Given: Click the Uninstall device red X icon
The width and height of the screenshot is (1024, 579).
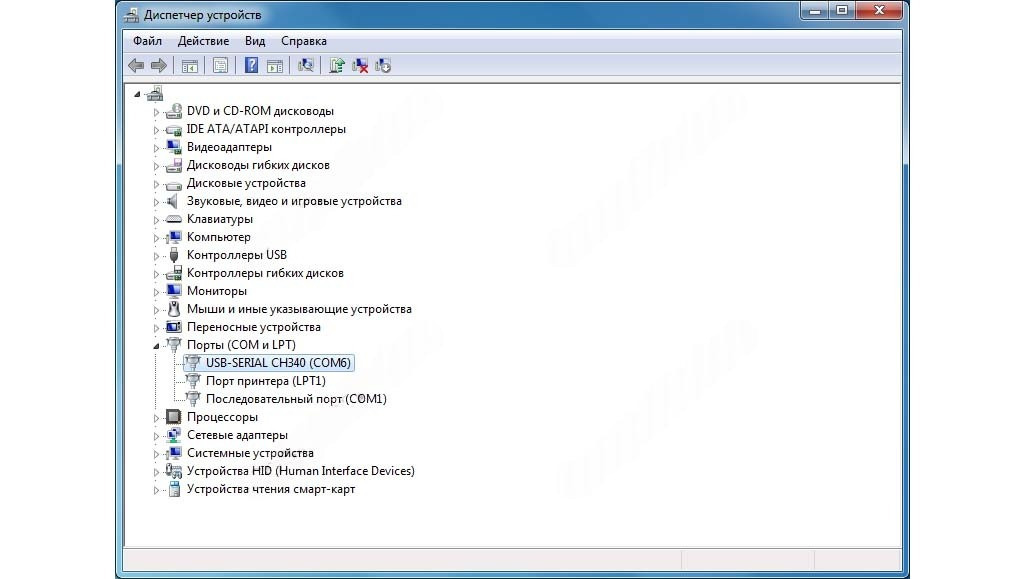Looking at the screenshot, I should coord(360,66).
